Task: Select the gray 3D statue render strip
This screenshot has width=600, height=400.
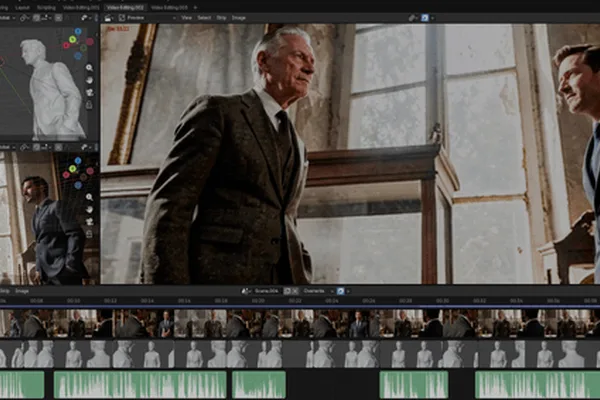Action: pyautogui.click(x=300, y=354)
